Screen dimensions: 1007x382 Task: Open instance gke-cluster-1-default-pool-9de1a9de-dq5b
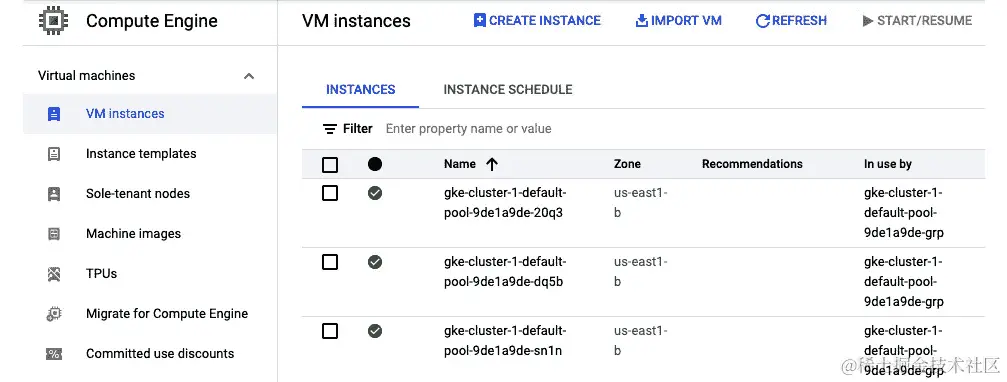505,272
